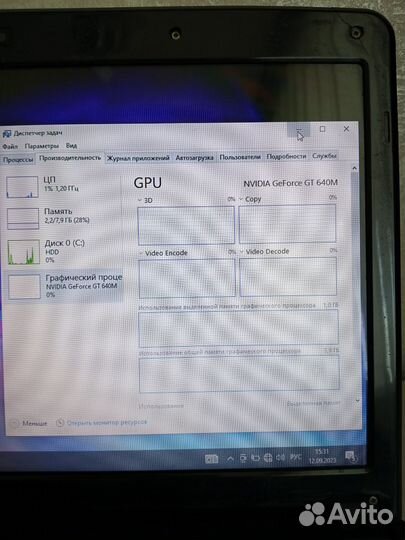
Task: Open the Параметры menu
Action: [42, 146]
